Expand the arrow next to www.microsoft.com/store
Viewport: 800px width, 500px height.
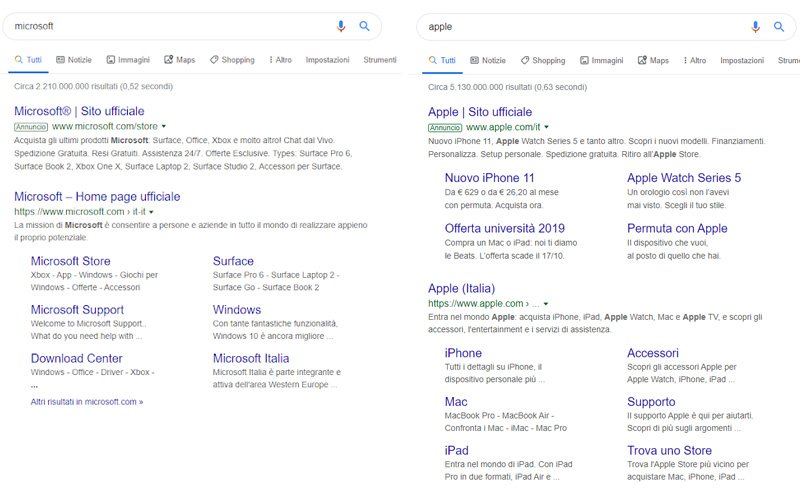(164, 126)
